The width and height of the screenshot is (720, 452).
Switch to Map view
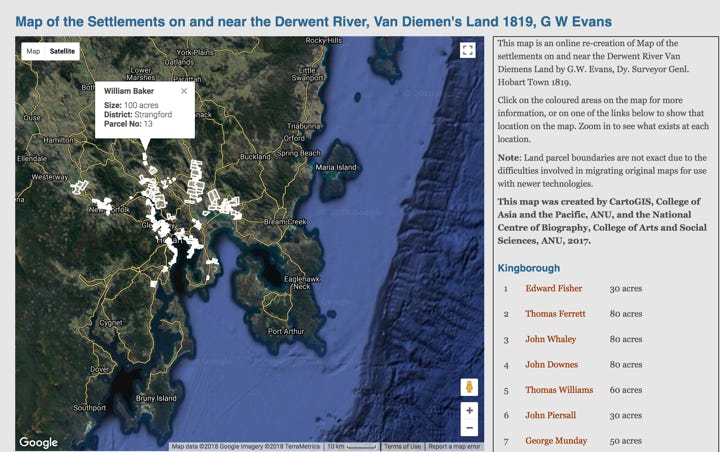34,50
